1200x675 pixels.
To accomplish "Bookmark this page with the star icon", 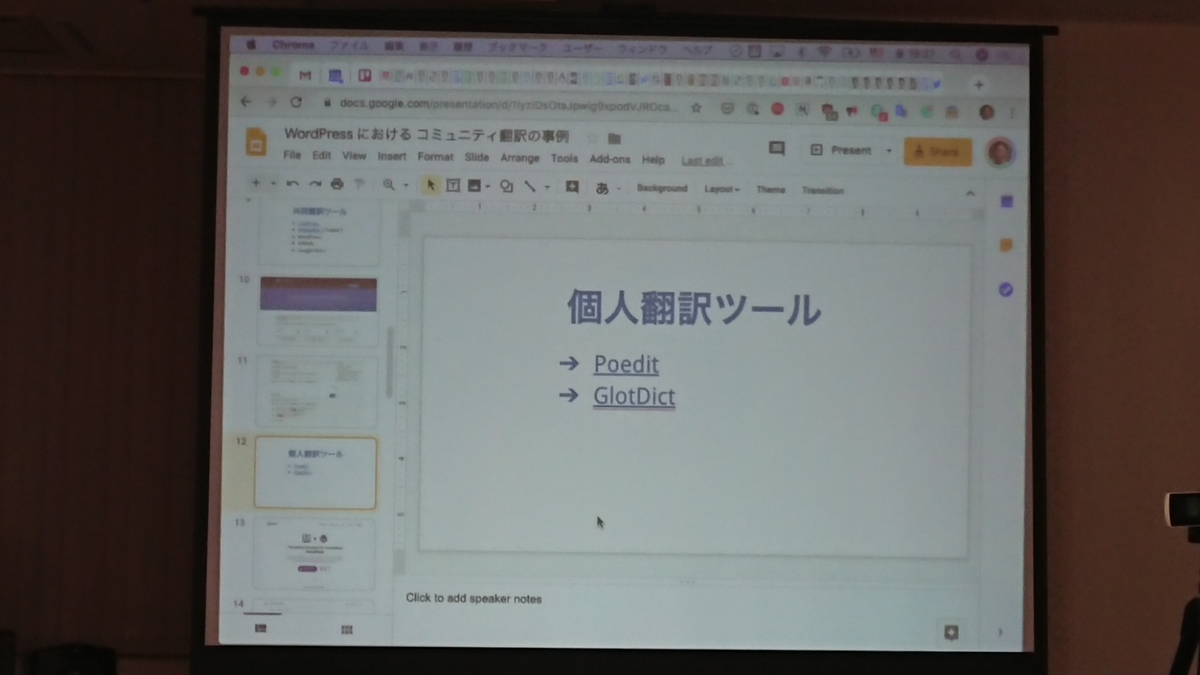I will pos(697,107).
